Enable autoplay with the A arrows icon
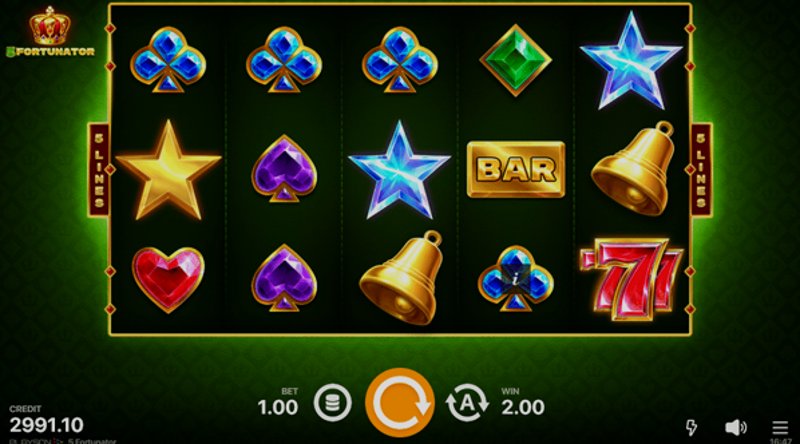The height and width of the screenshot is (444, 800). 467,403
